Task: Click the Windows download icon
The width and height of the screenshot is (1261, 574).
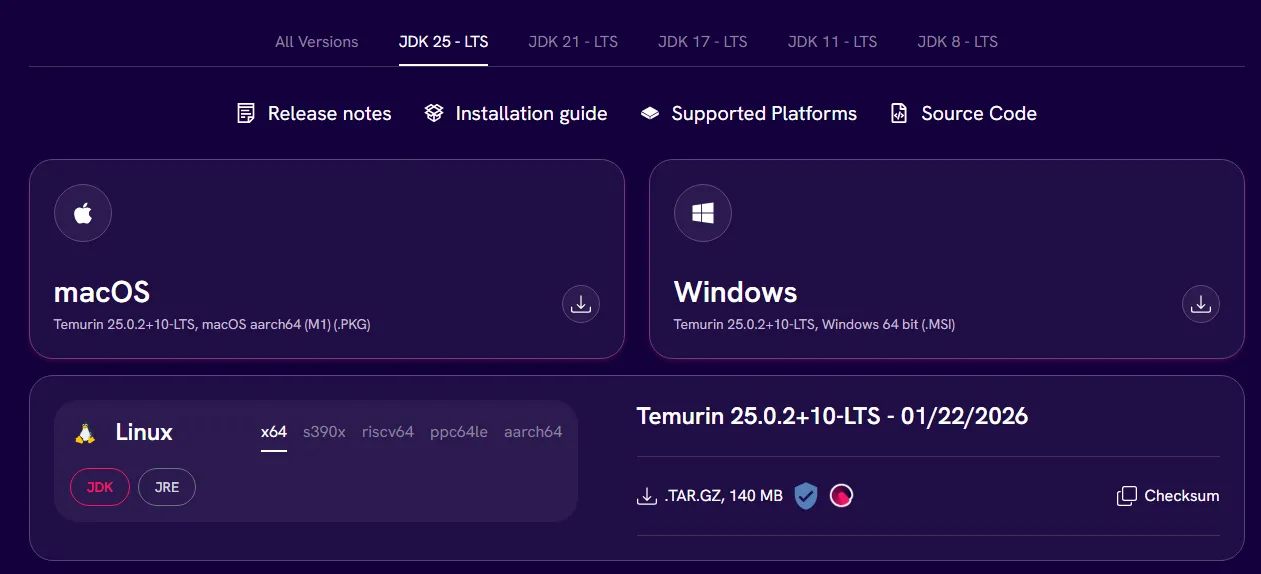Action: click(x=1201, y=304)
